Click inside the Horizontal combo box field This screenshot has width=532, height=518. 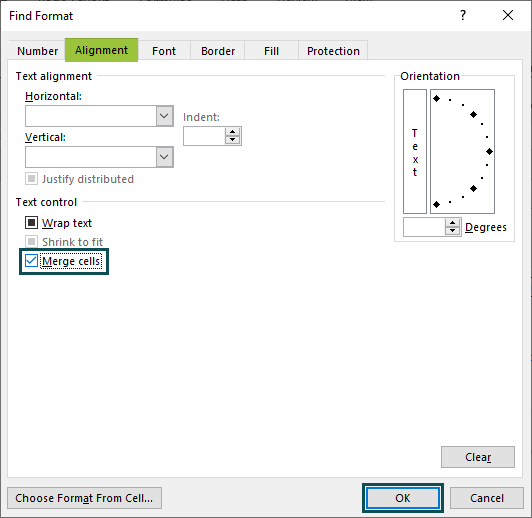[x=91, y=116]
